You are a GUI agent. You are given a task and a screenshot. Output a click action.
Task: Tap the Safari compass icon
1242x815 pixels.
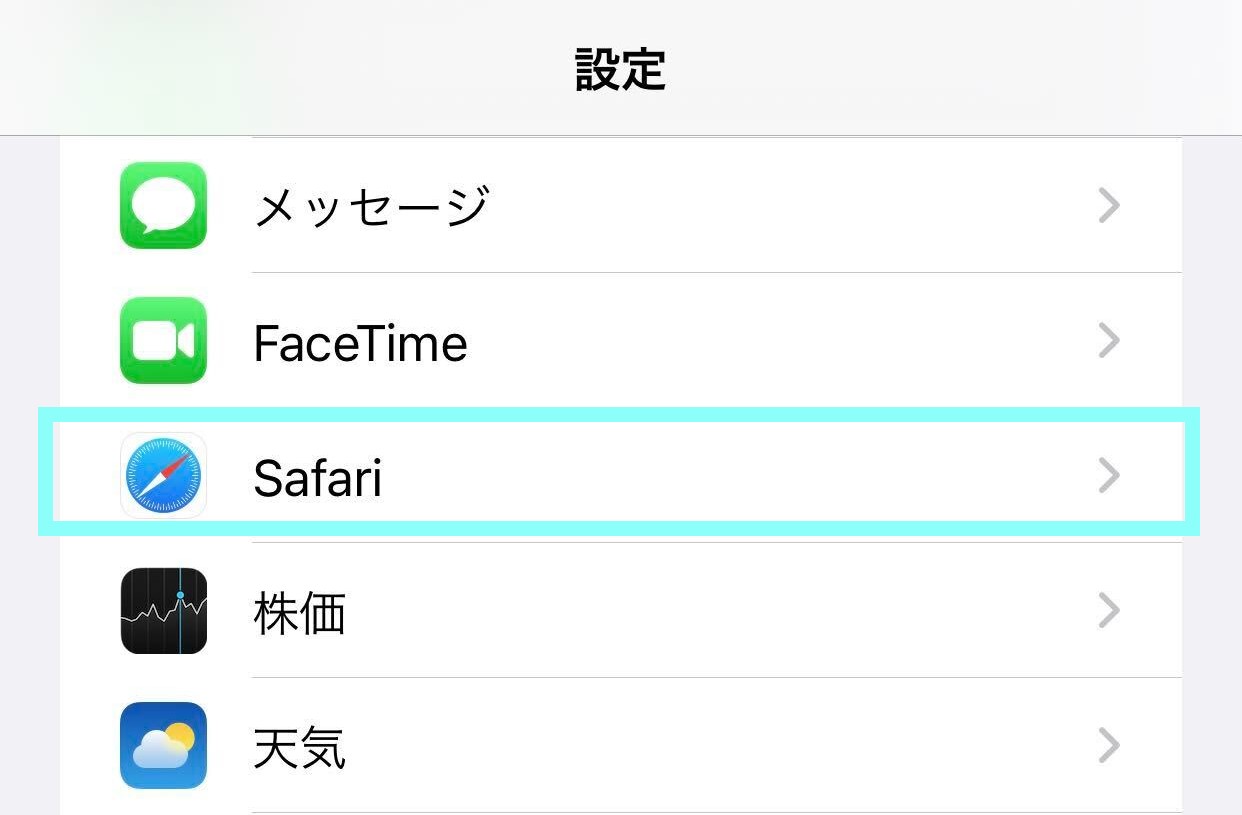tap(163, 476)
